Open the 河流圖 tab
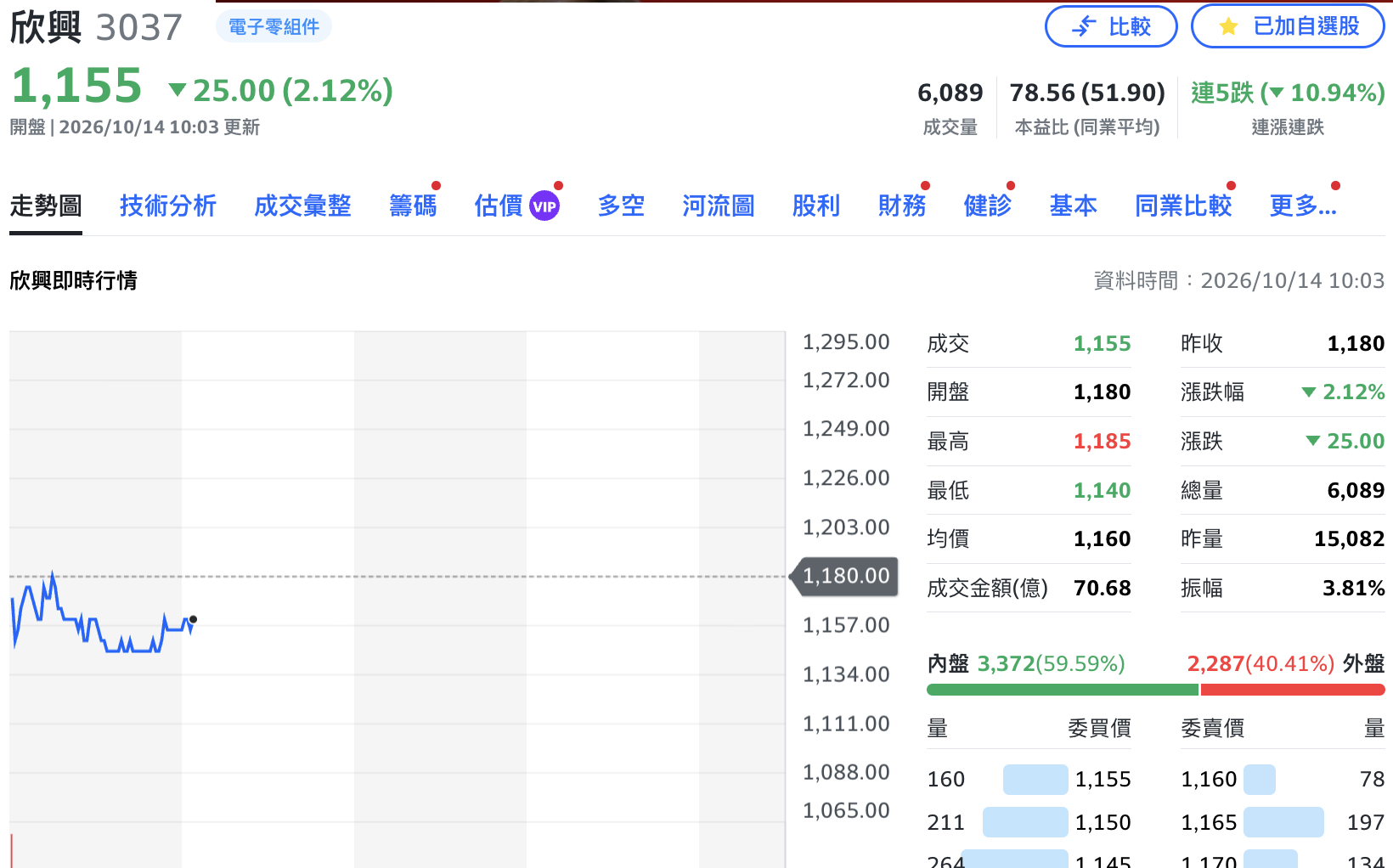The height and width of the screenshot is (868, 1393). (x=719, y=206)
